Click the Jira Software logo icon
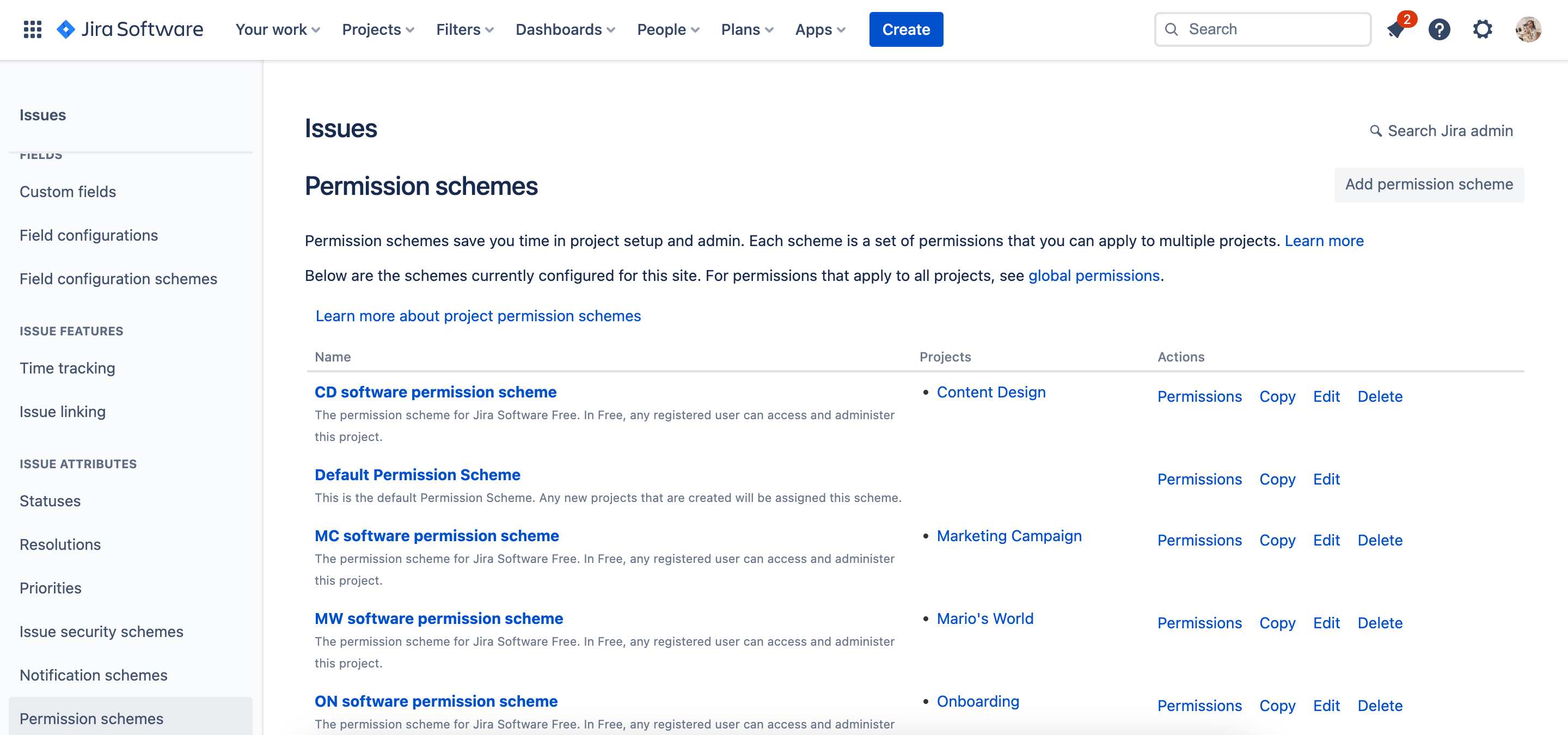The width and height of the screenshot is (1568, 735). (67, 28)
